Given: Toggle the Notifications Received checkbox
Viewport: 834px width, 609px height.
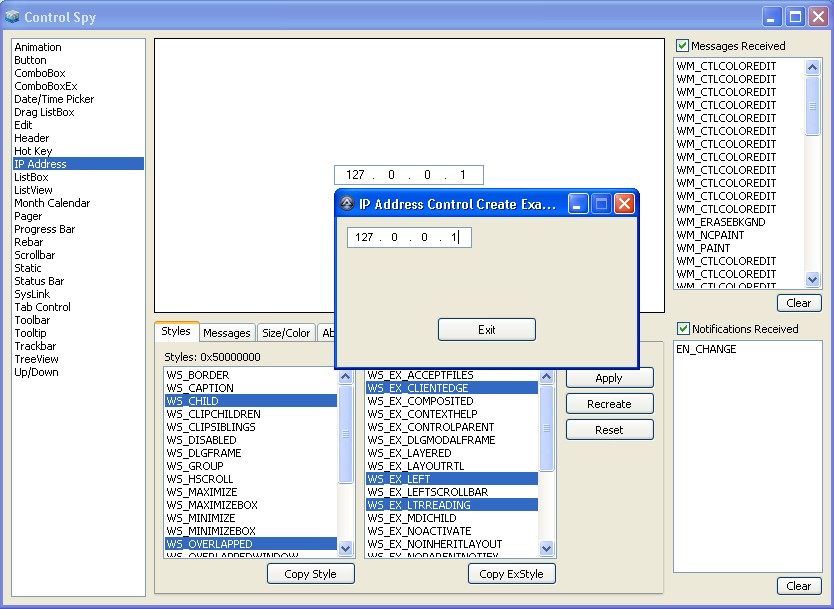Looking at the screenshot, I should click(x=682, y=329).
